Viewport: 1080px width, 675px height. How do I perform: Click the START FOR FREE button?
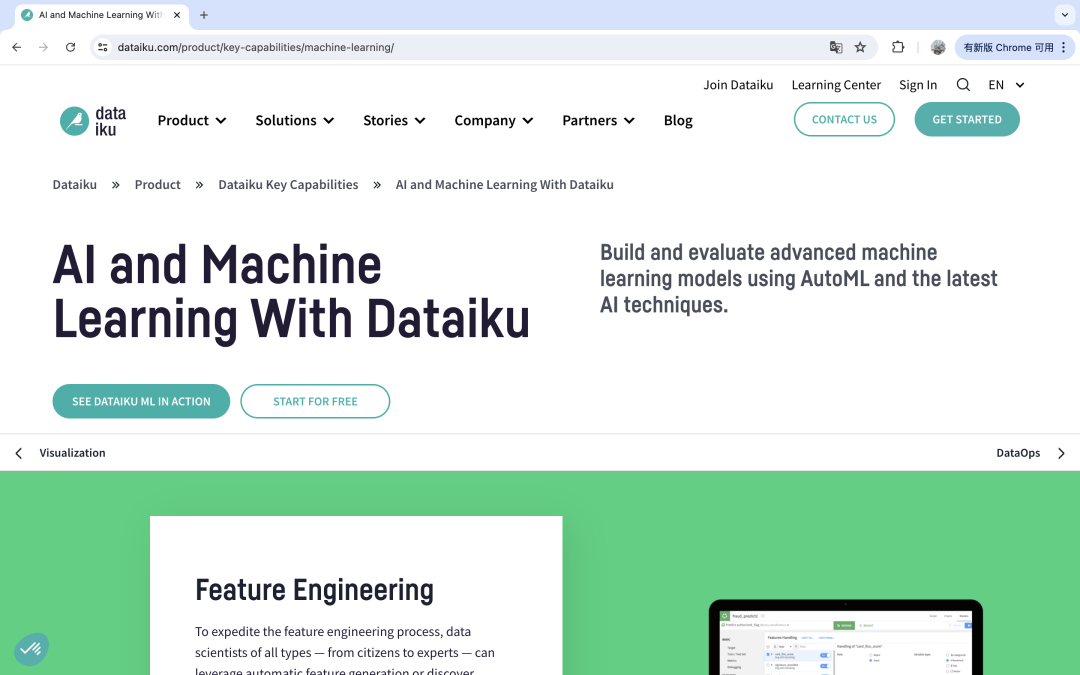tap(315, 401)
